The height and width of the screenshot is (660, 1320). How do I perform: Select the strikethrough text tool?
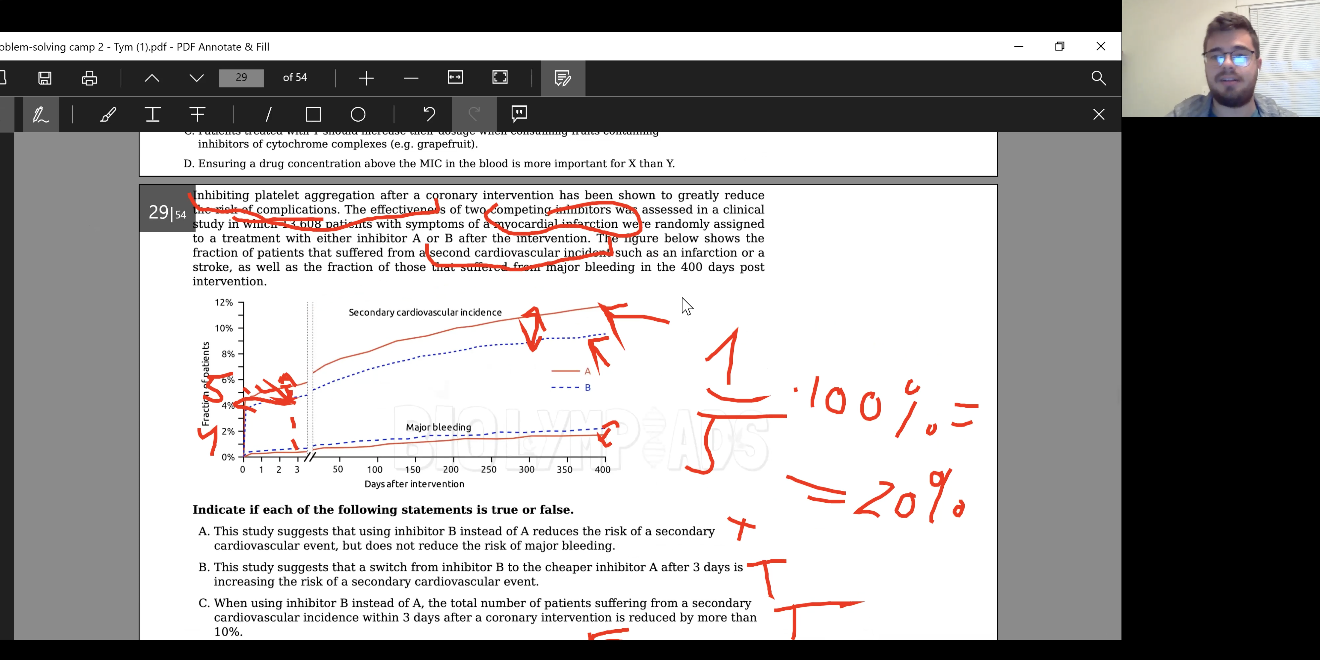[197, 114]
